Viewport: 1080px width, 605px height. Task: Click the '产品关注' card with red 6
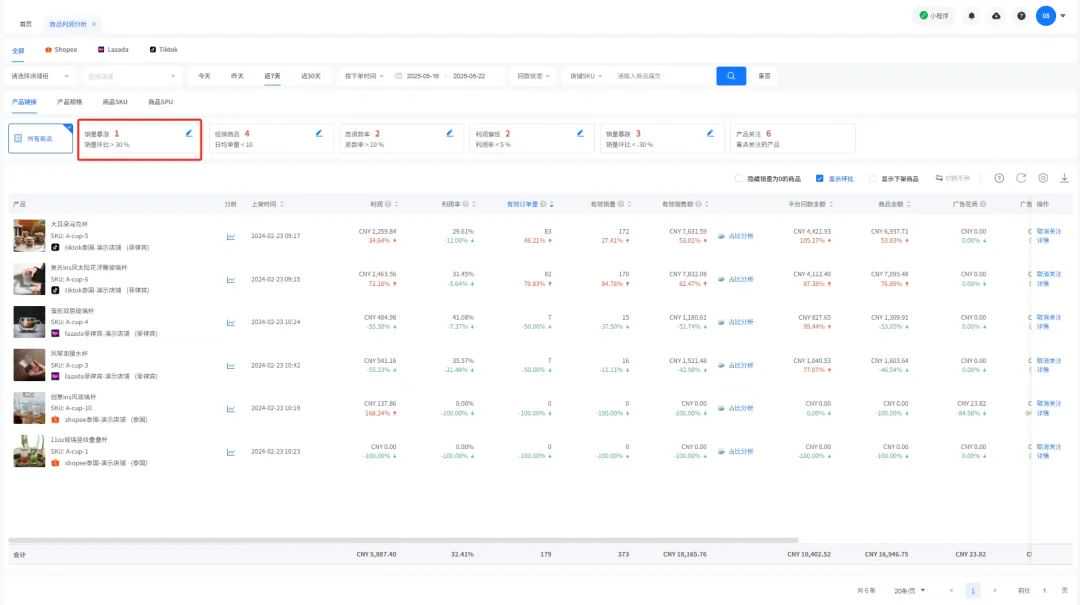[x=792, y=139]
